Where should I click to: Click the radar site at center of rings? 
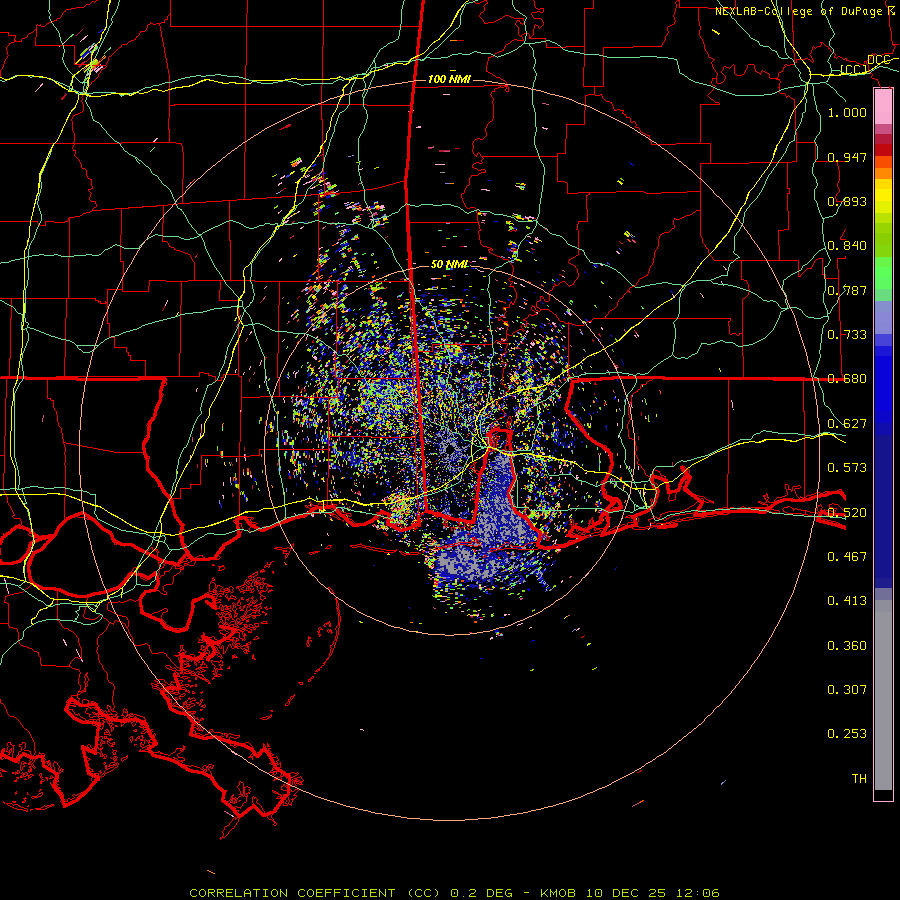click(x=449, y=449)
